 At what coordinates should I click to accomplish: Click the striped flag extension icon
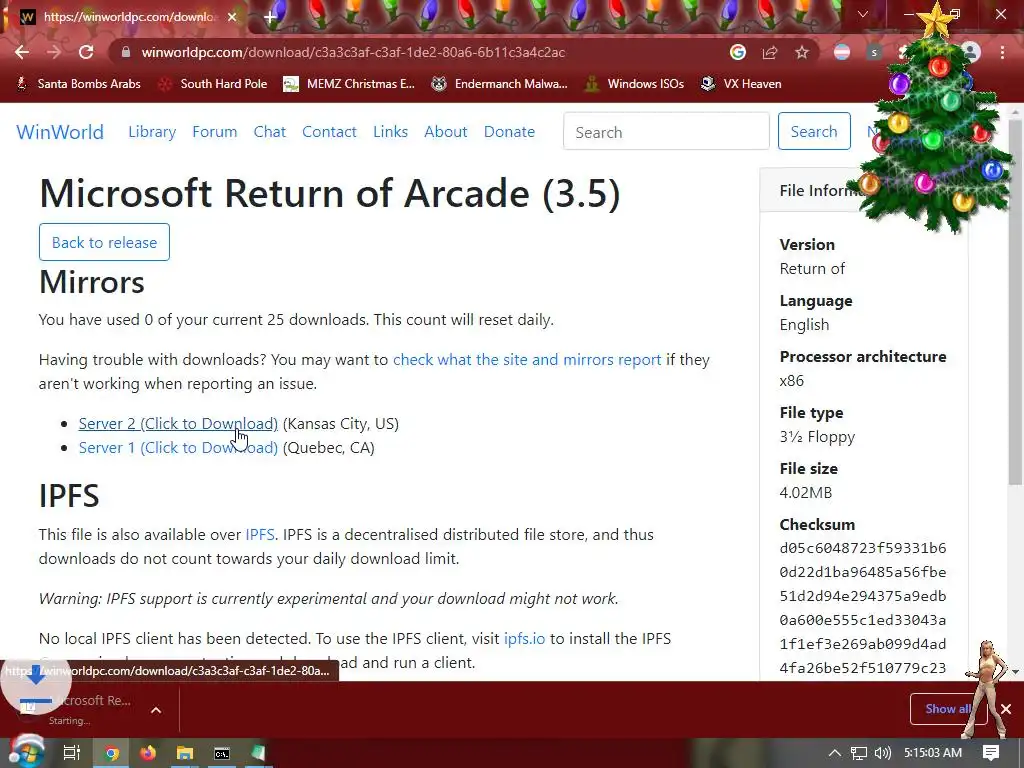[842, 52]
